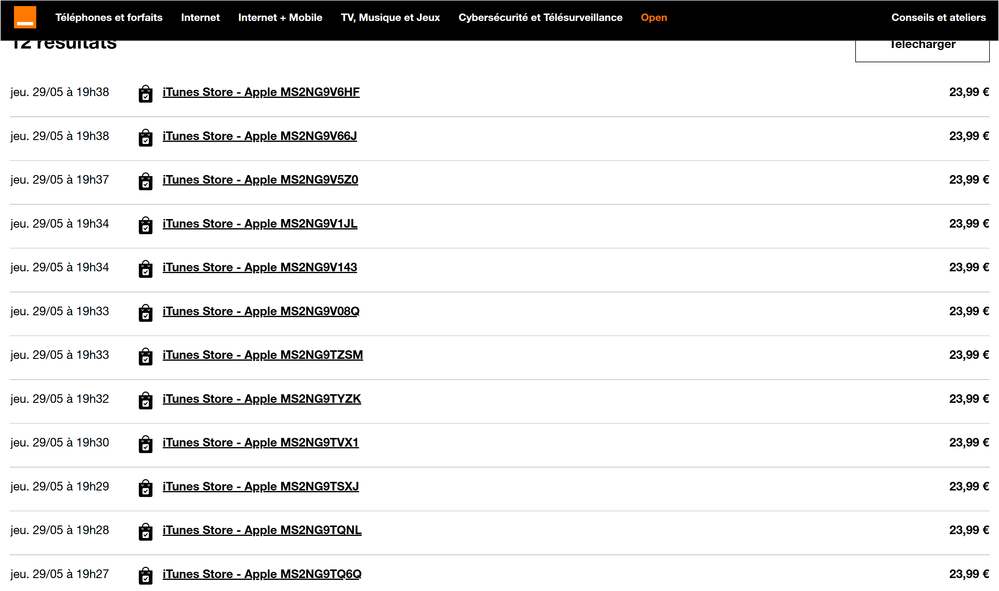The height and width of the screenshot is (591, 999).
Task: Open Internet + Mobile menu
Action: [x=280, y=18]
